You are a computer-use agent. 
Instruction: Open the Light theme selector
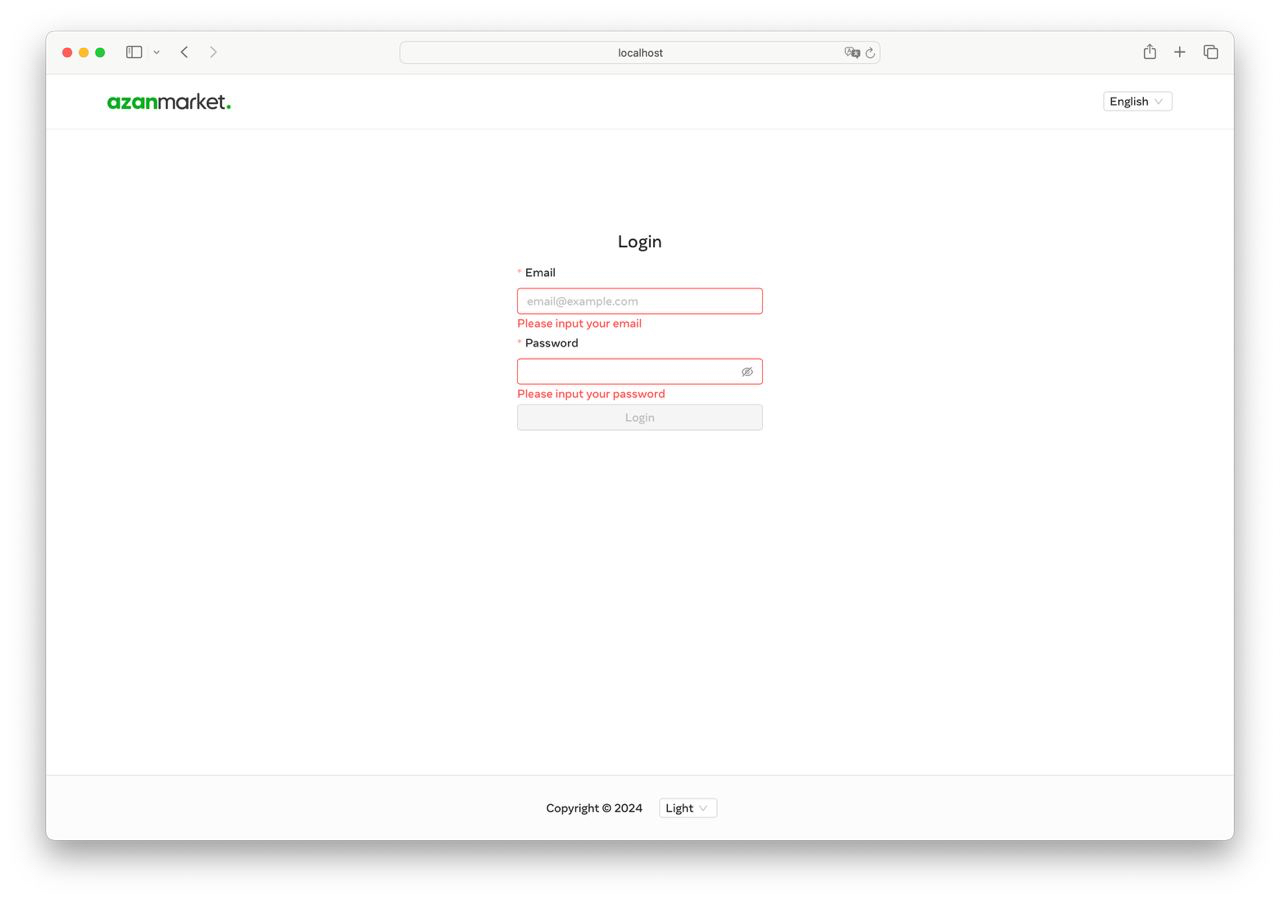pos(687,808)
